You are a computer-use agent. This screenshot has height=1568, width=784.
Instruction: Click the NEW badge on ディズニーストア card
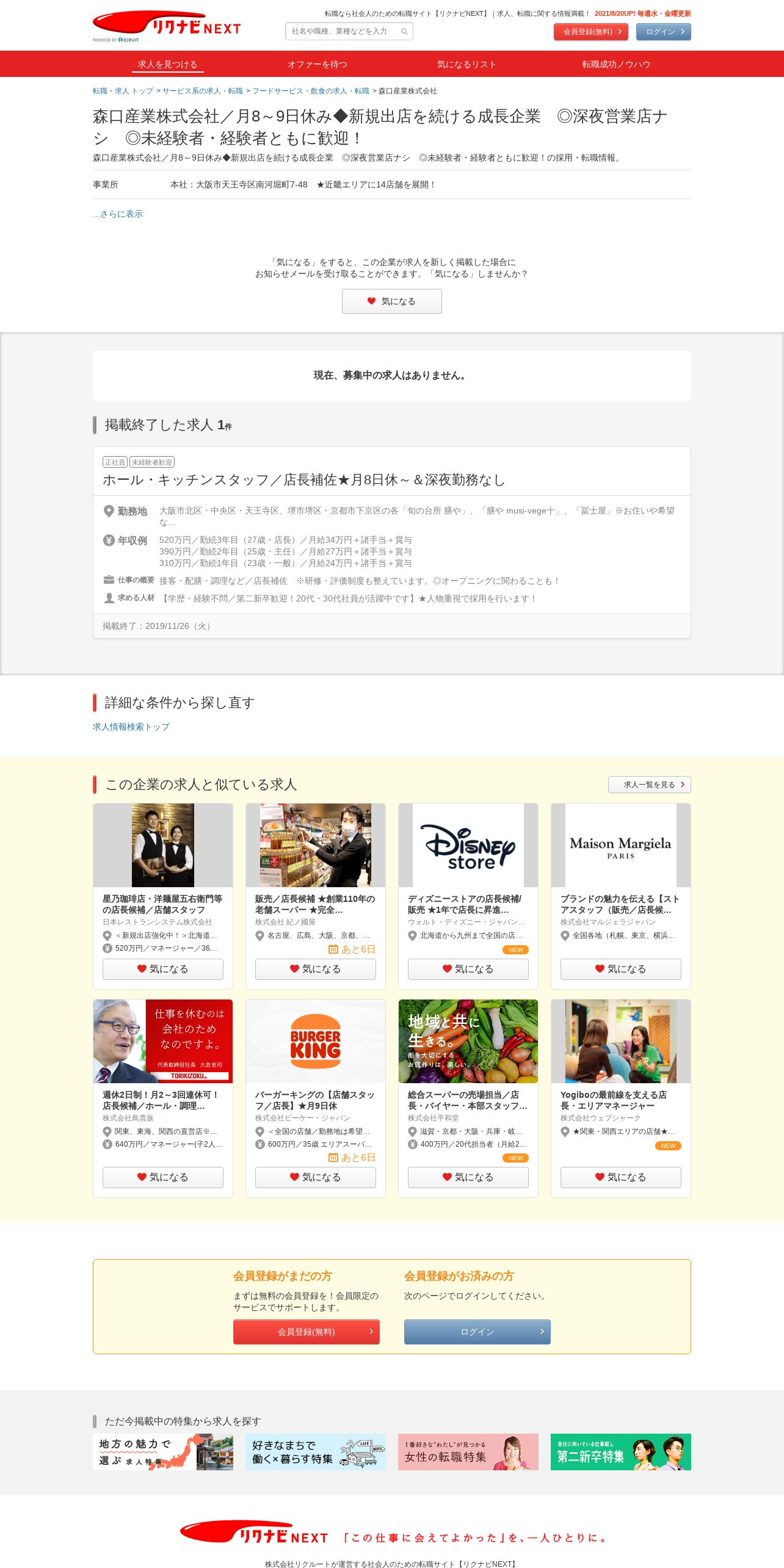point(515,950)
